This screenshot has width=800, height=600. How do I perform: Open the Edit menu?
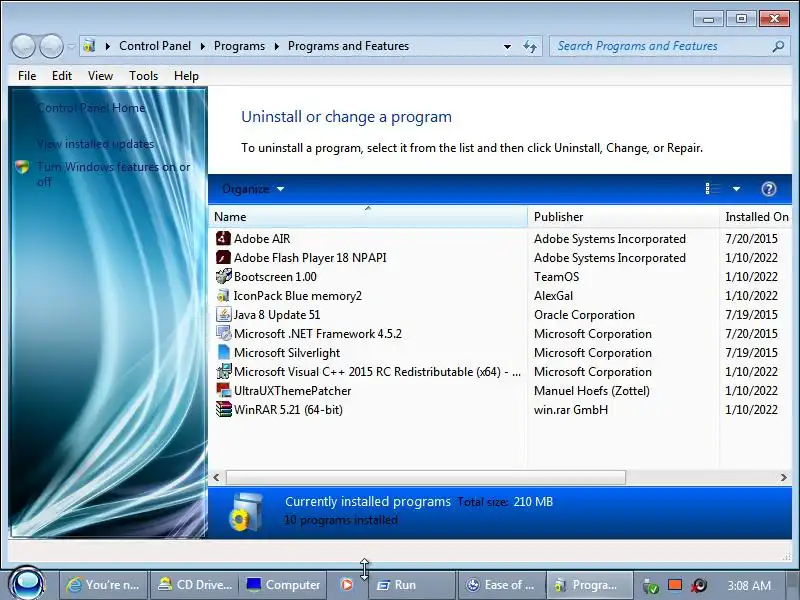(x=62, y=76)
